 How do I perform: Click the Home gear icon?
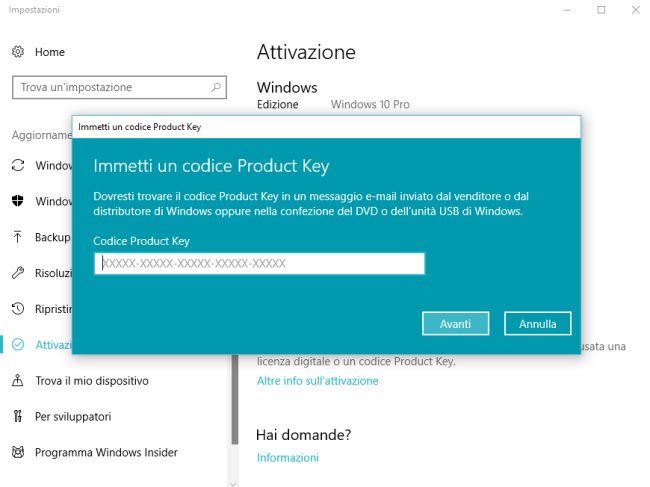17,51
